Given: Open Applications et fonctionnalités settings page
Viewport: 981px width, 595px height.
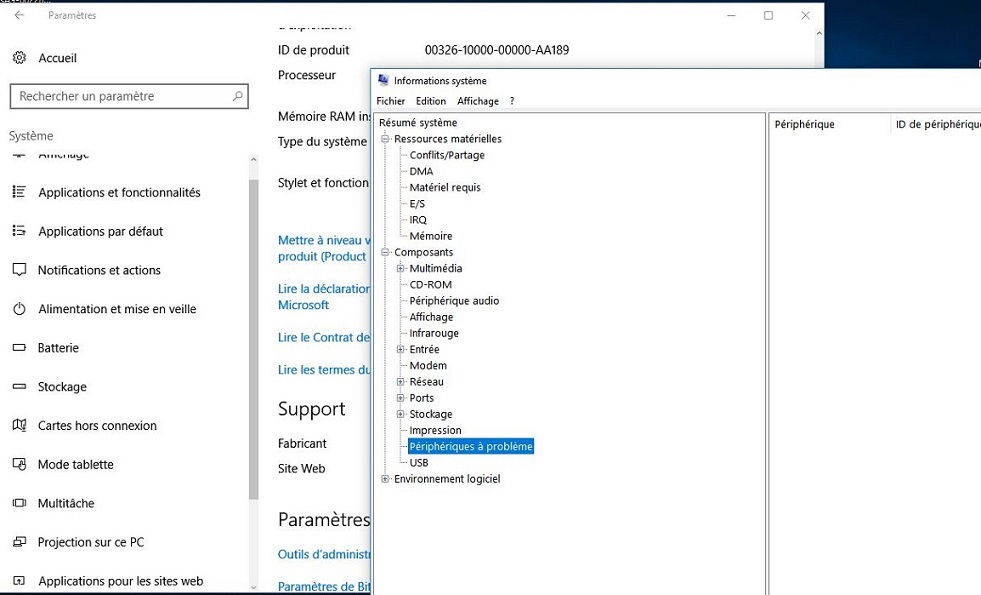Looking at the screenshot, I should 119,192.
